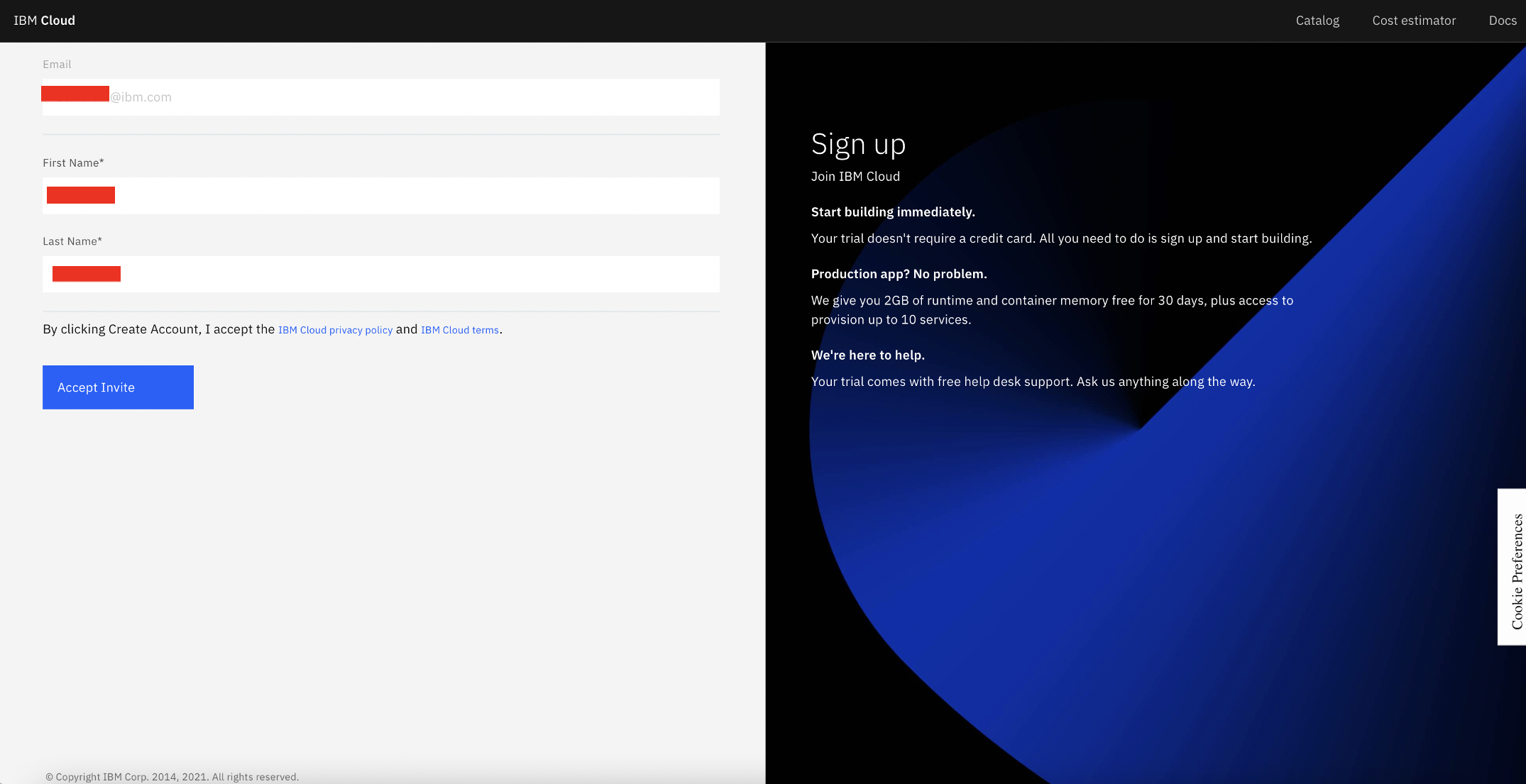Click inside the Email input field
1526x784 pixels.
click(380, 97)
